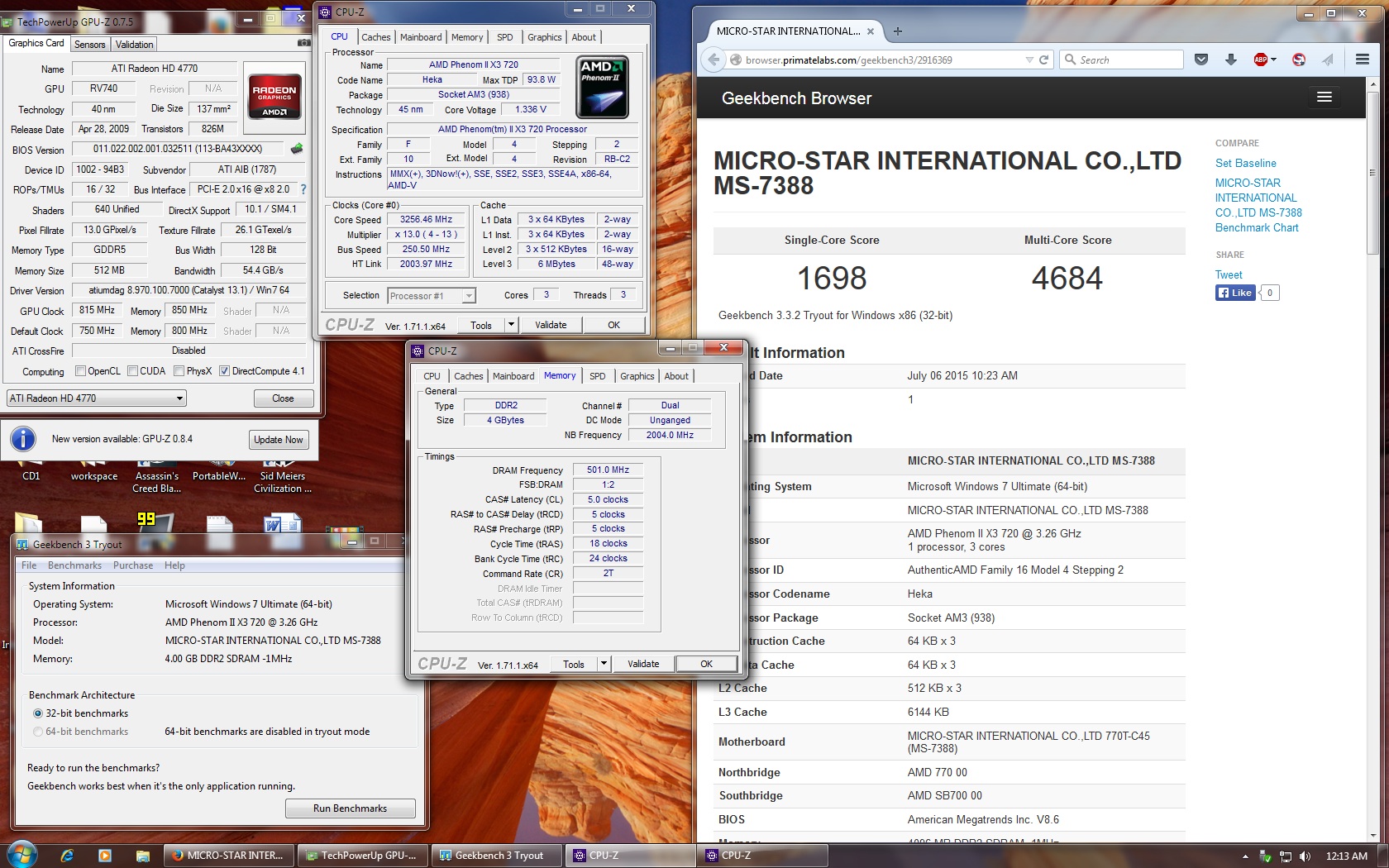Open Graphics tab in CPU-Z Memory window
This screenshot has height=868, width=1389.
tap(637, 376)
